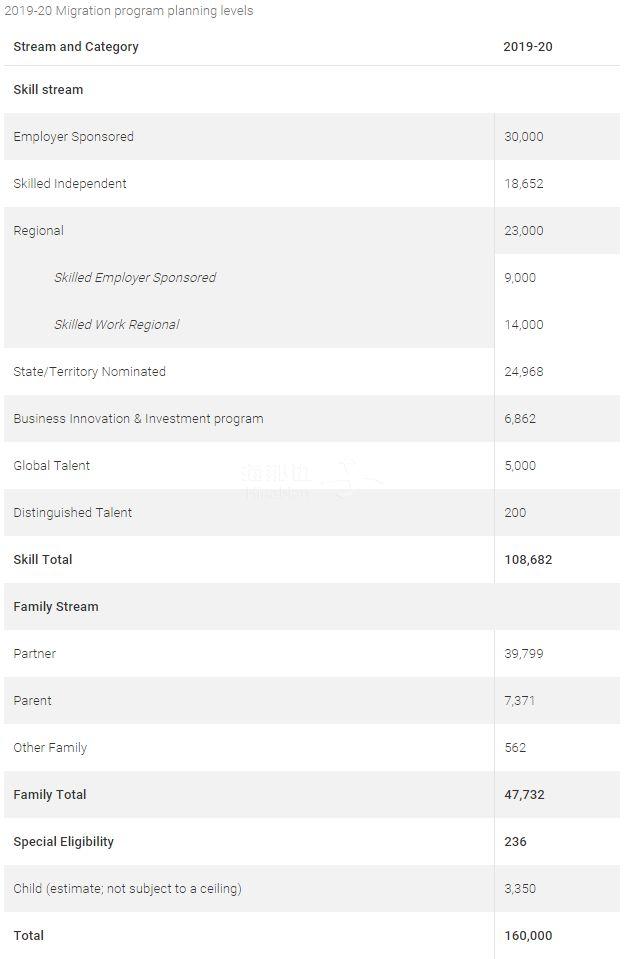Click the italic Skilled Employer Sponsored sub-row
The height and width of the screenshot is (959, 629).
[x=135, y=278]
